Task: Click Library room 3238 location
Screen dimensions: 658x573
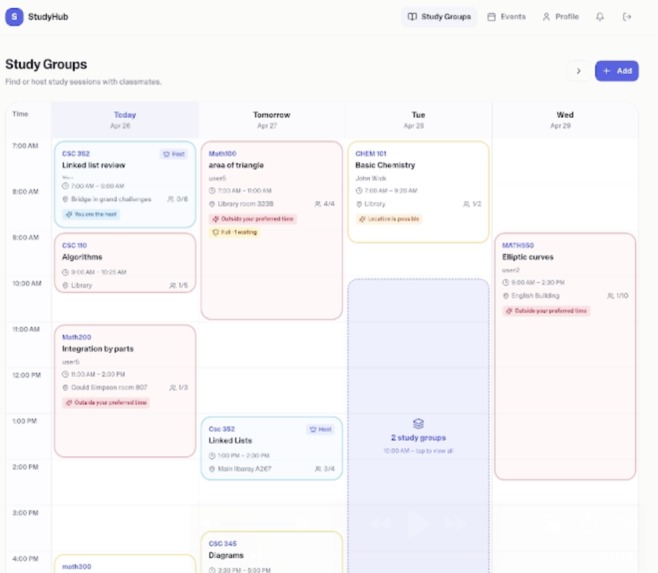Action: pos(241,204)
